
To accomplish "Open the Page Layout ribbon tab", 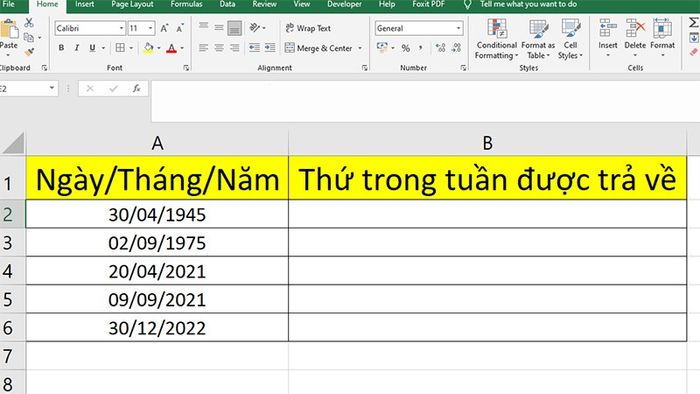I will [x=132, y=4].
